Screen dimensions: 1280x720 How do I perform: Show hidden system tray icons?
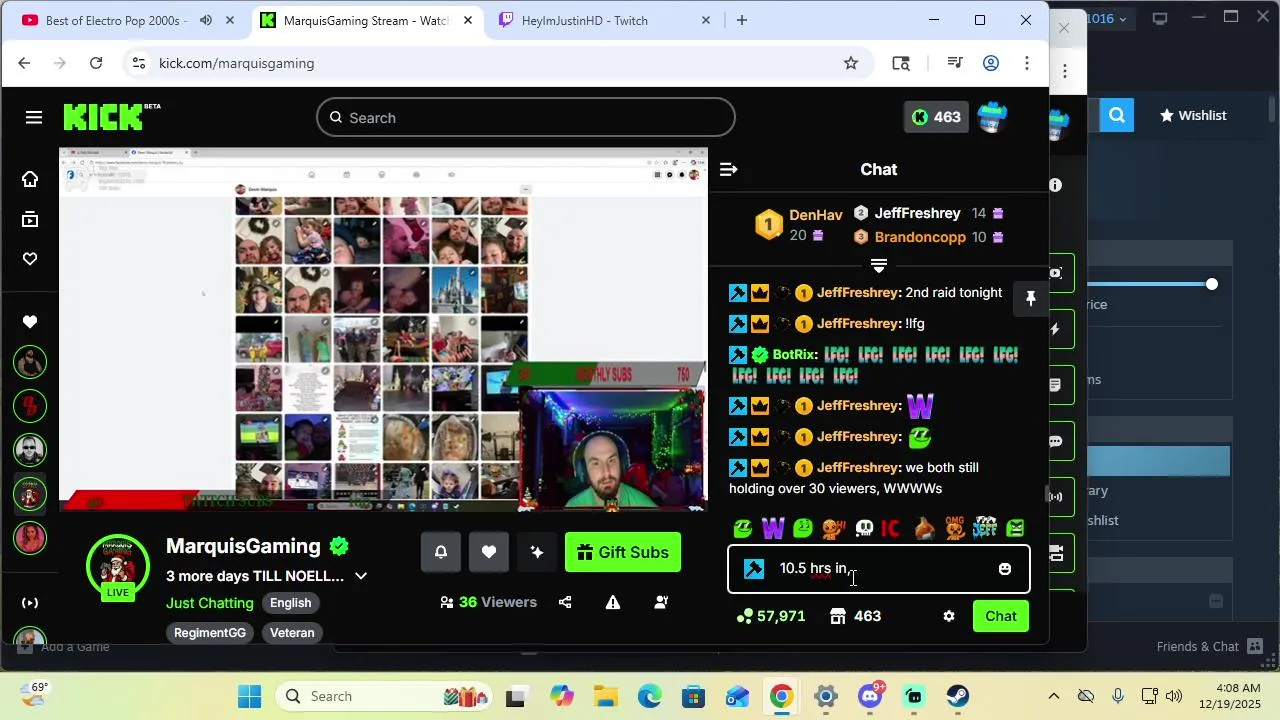1053,696
